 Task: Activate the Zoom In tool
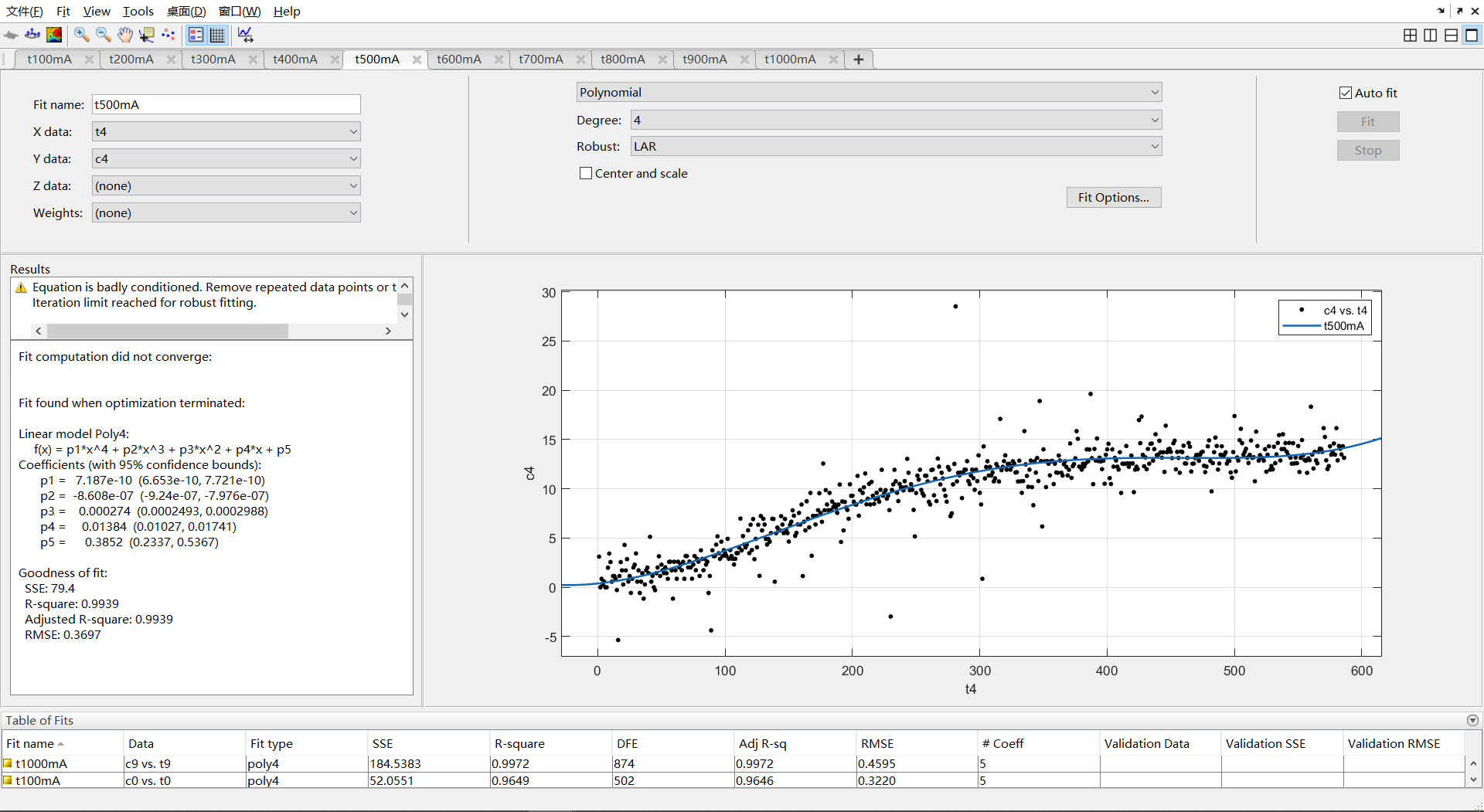(81, 35)
